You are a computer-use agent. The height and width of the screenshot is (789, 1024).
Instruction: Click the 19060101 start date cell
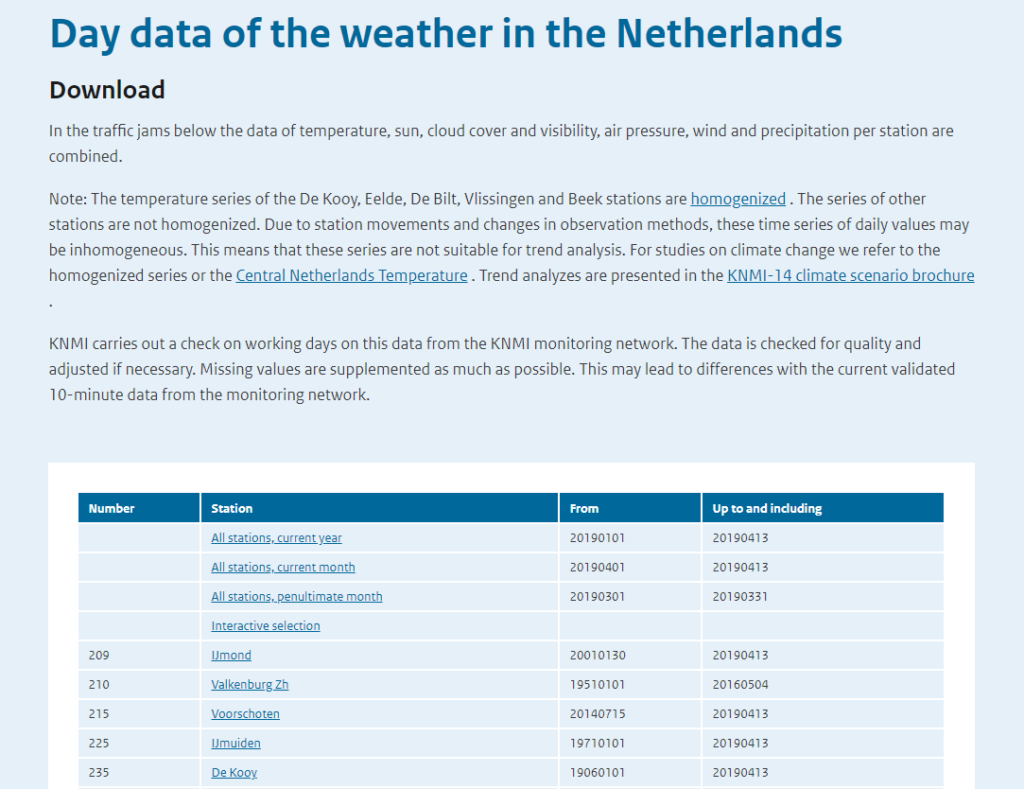[x=597, y=773]
